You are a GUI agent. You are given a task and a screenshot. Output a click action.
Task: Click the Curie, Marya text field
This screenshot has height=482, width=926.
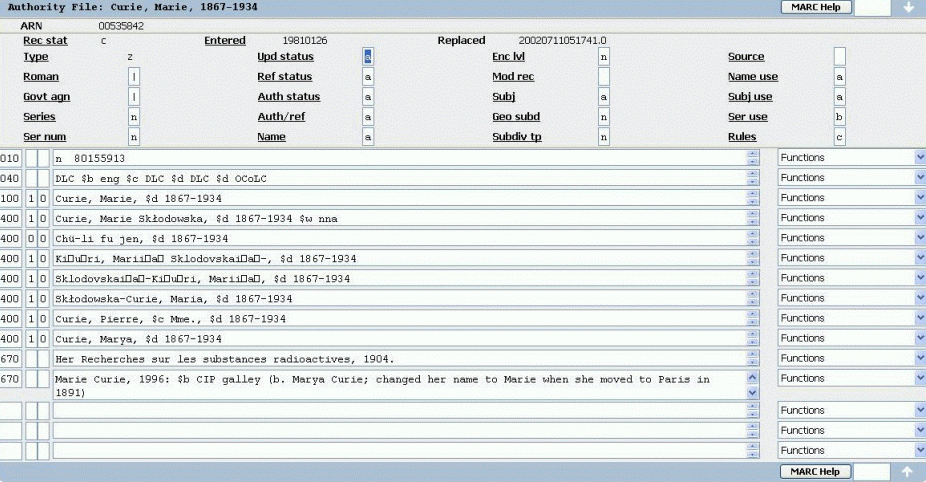(400, 338)
